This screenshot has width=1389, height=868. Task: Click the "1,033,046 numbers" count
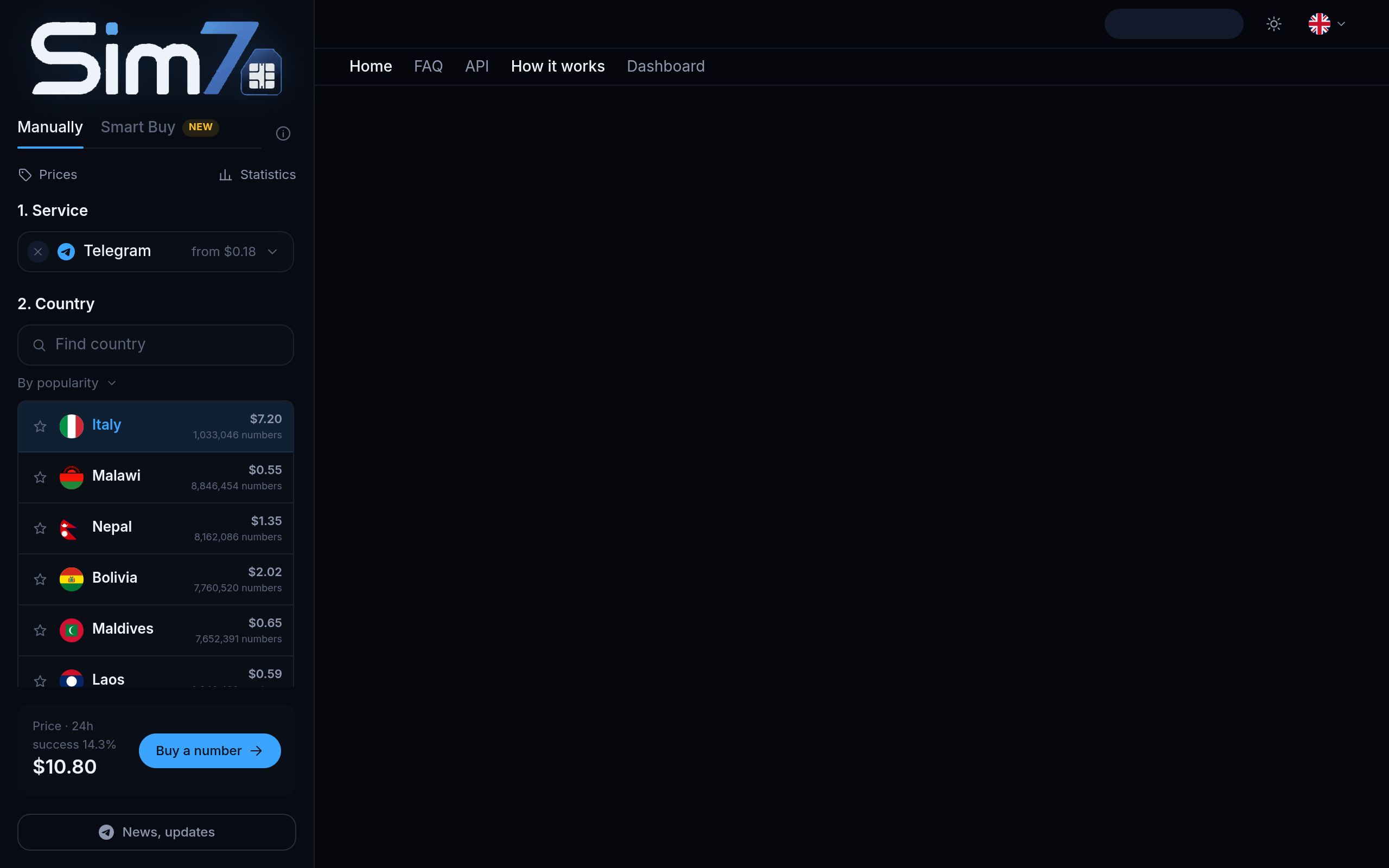click(238, 435)
